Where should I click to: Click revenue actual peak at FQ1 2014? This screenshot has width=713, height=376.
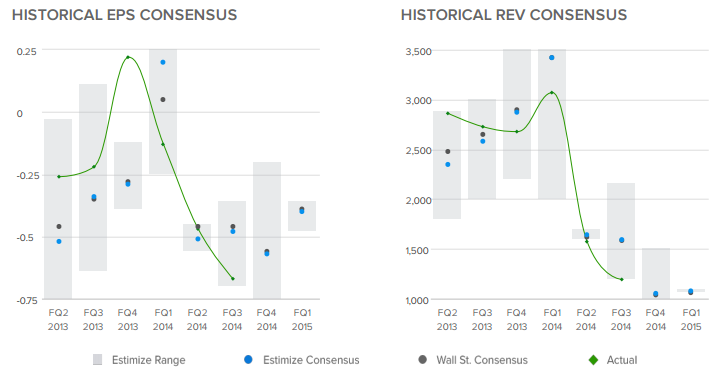(552, 92)
